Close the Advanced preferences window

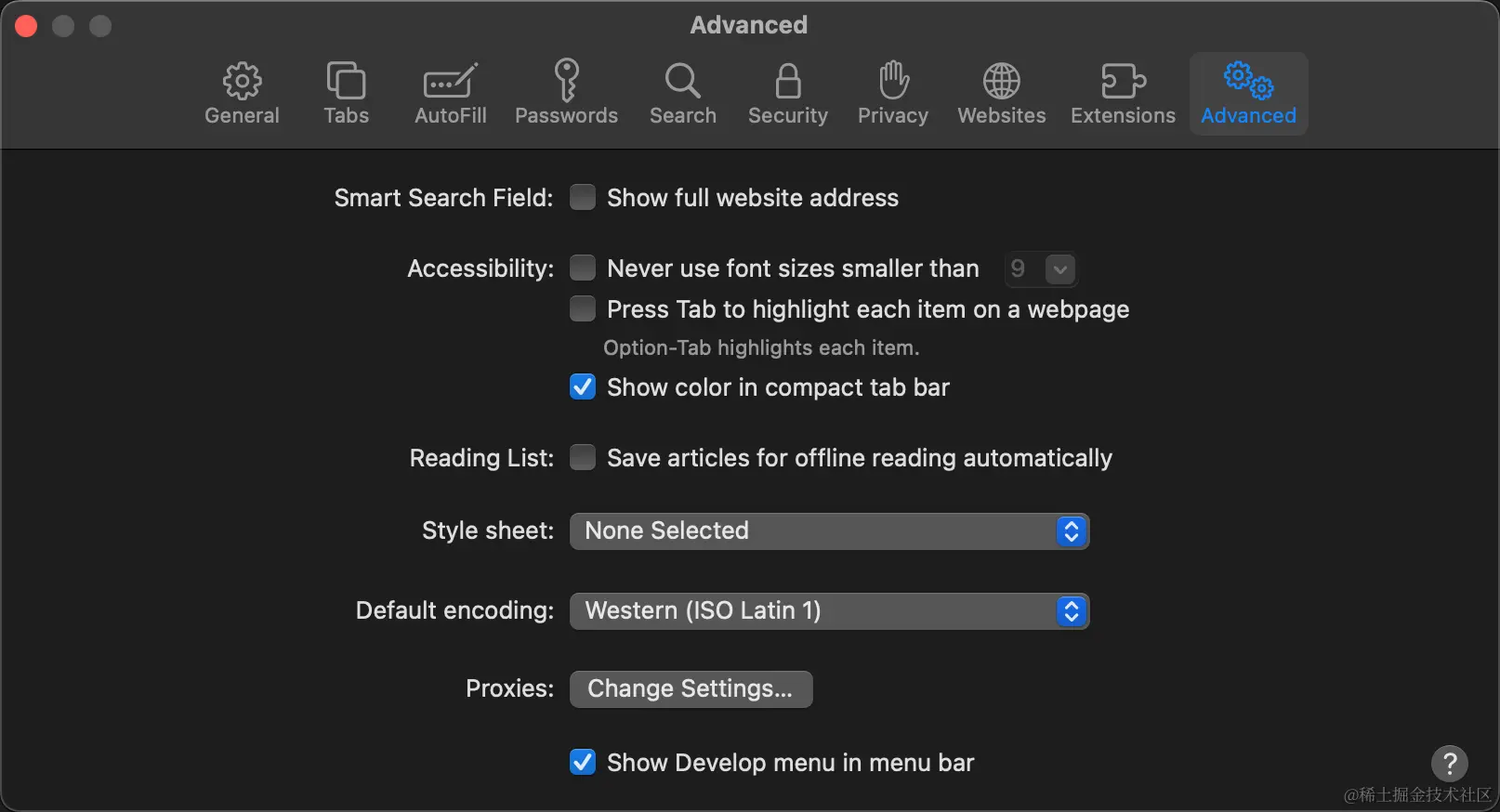pyautogui.click(x=26, y=26)
